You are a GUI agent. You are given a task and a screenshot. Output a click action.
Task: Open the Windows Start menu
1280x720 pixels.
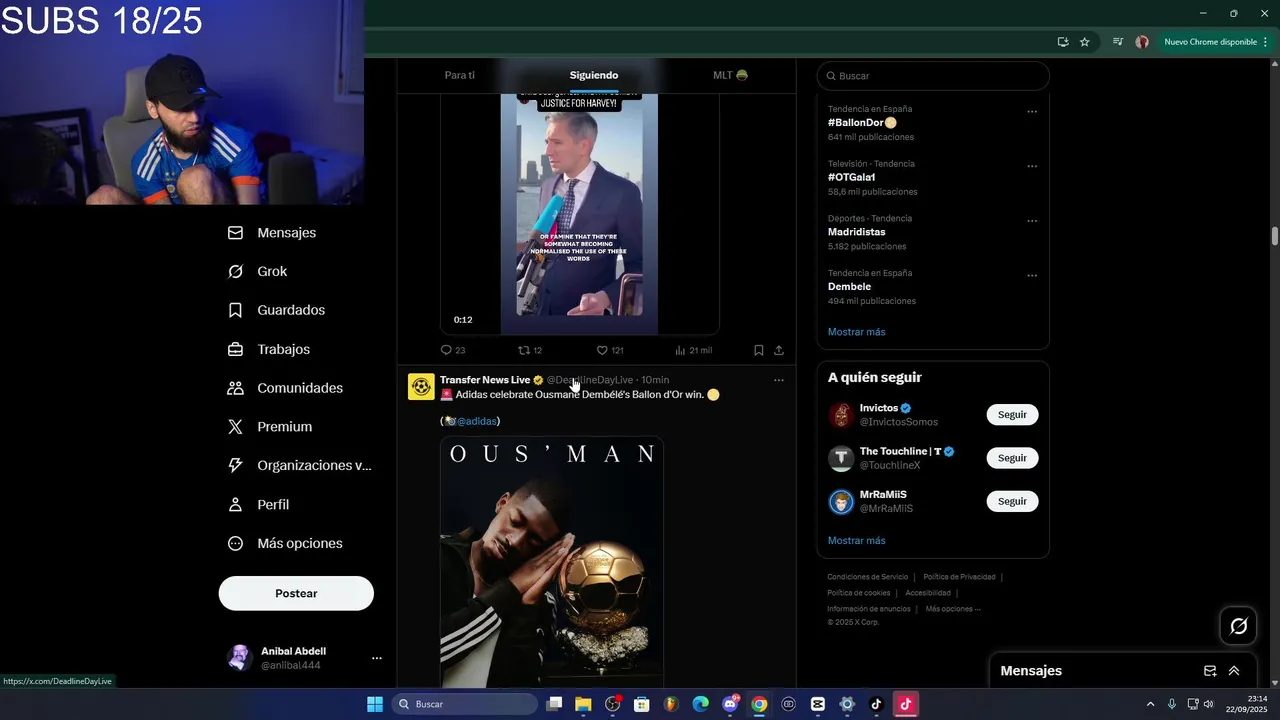pyautogui.click(x=375, y=704)
